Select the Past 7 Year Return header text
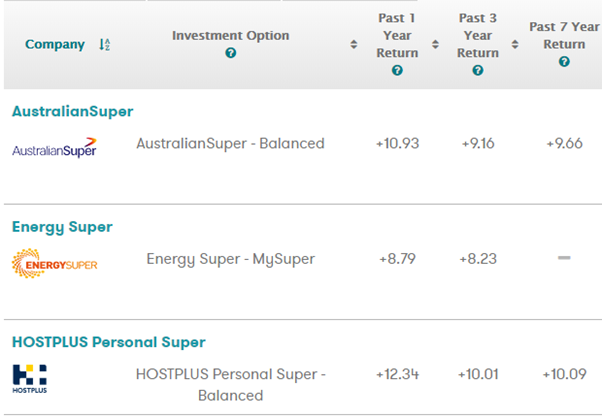602x417 pixels. point(565,35)
